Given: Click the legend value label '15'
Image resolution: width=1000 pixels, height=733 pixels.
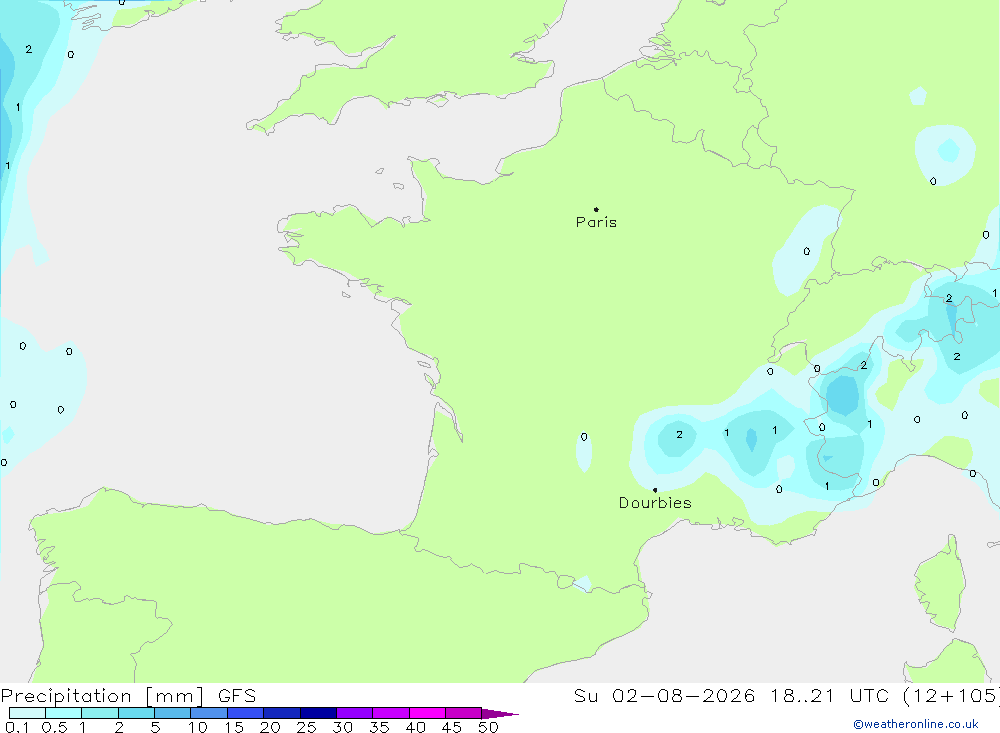Looking at the screenshot, I should [234, 727].
